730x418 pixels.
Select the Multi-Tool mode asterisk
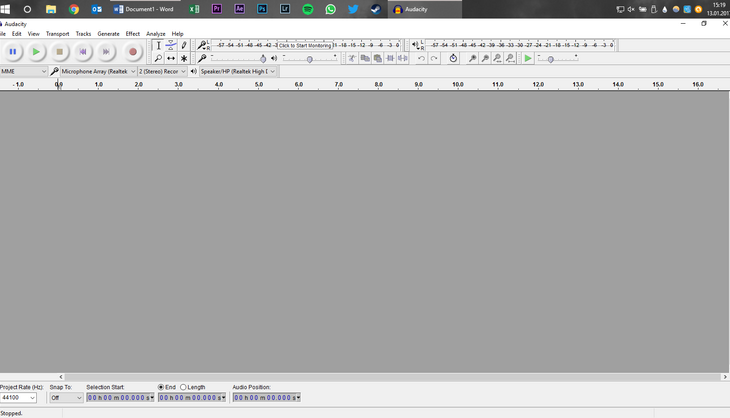pyautogui.click(x=184, y=58)
